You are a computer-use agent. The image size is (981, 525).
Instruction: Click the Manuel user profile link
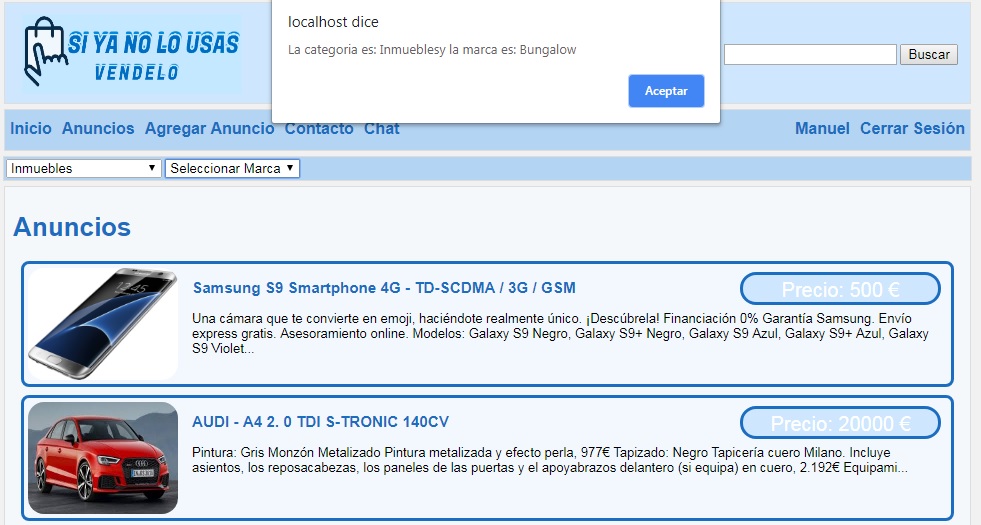click(822, 129)
